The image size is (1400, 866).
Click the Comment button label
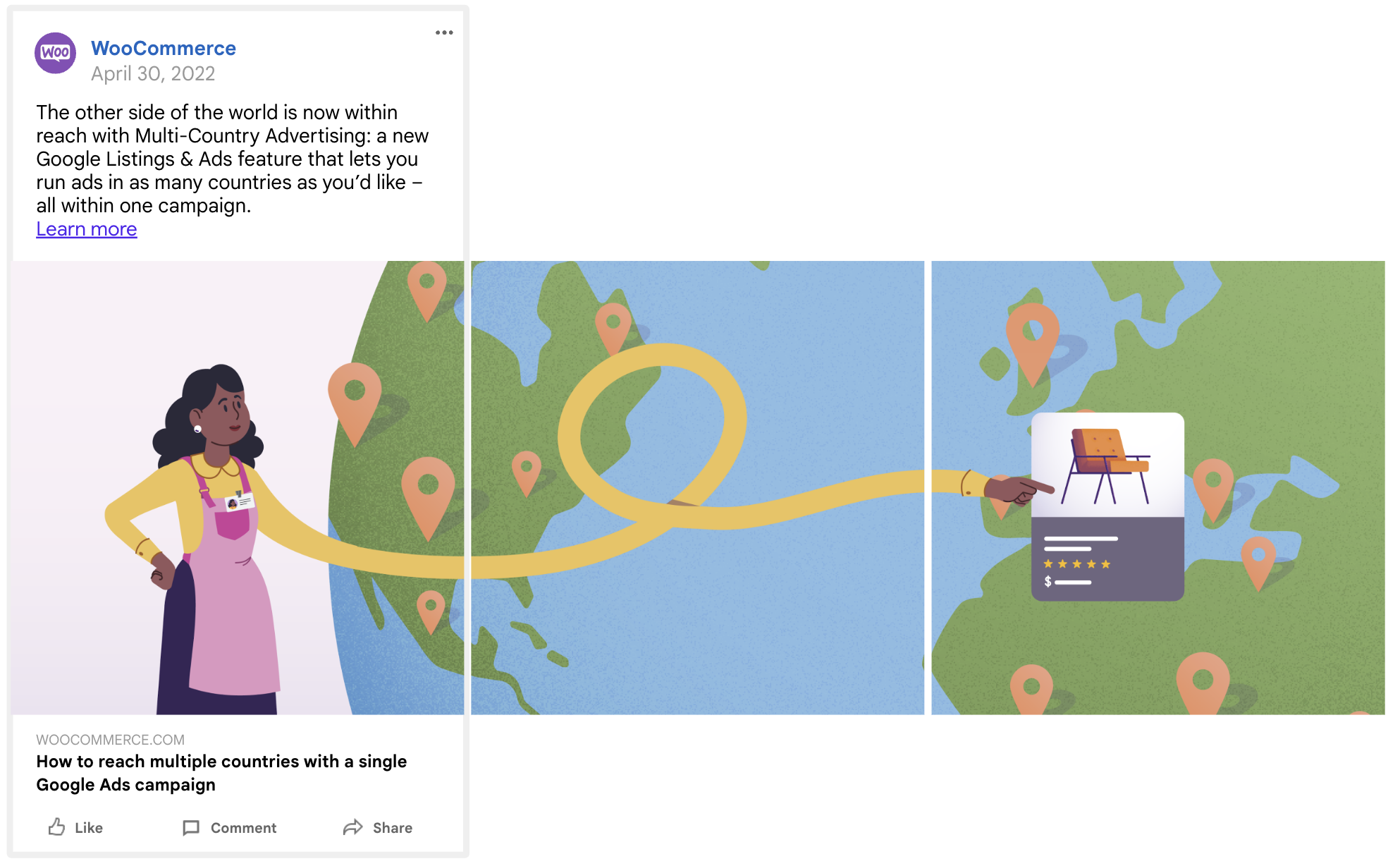243,828
